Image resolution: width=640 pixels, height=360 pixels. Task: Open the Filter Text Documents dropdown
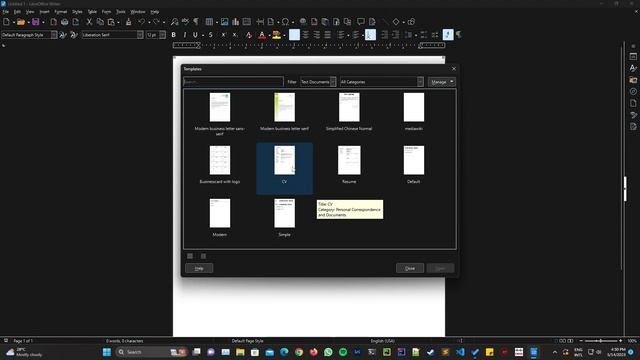point(318,82)
